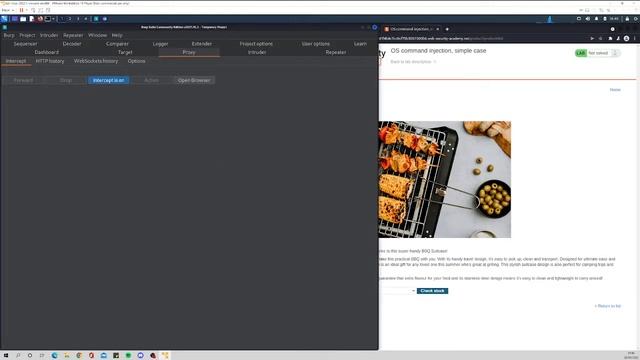
Task: Open the Repeater menu in Burp menubar
Action: 73,36
